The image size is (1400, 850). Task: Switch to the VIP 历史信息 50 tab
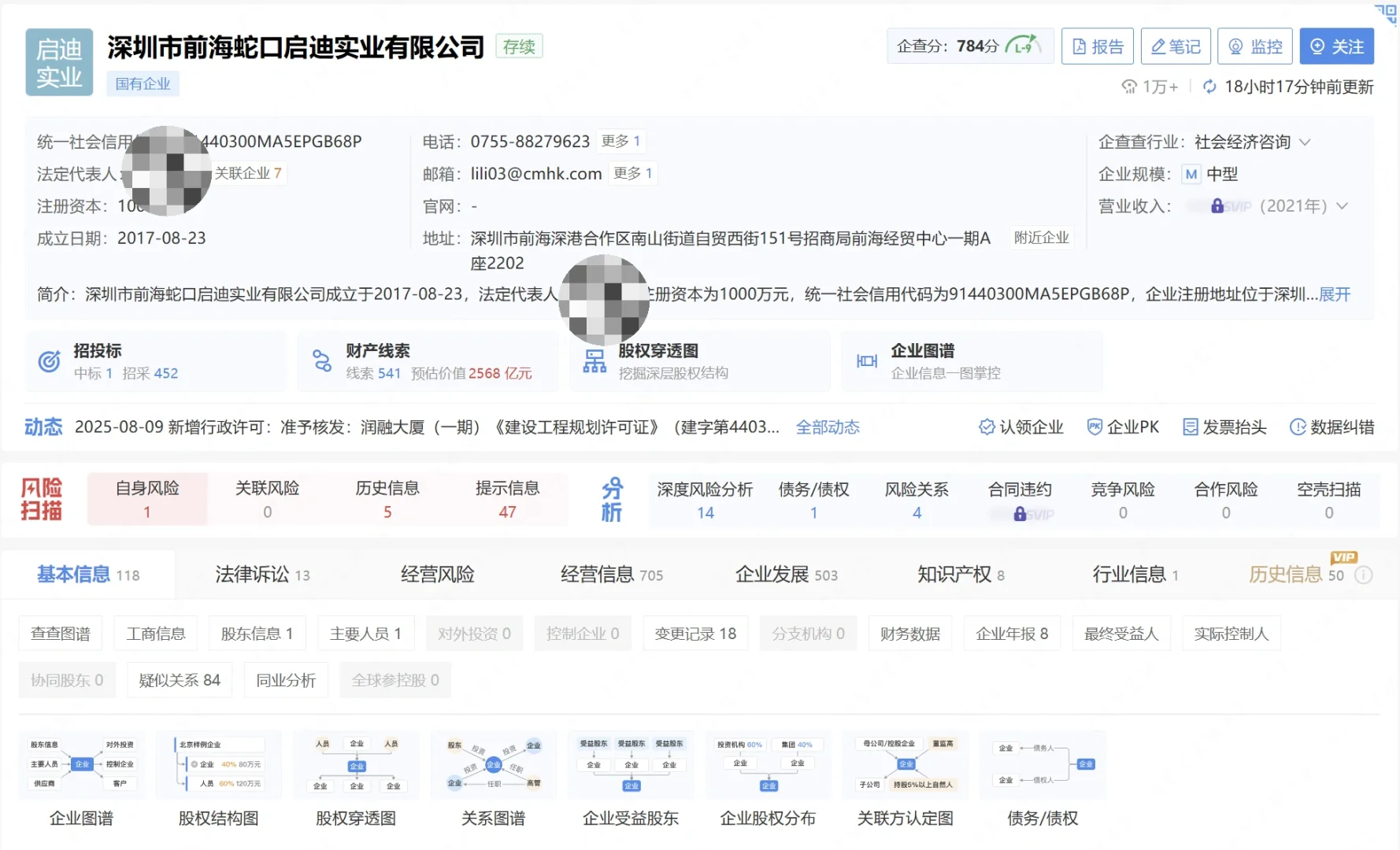(x=1296, y=575)
